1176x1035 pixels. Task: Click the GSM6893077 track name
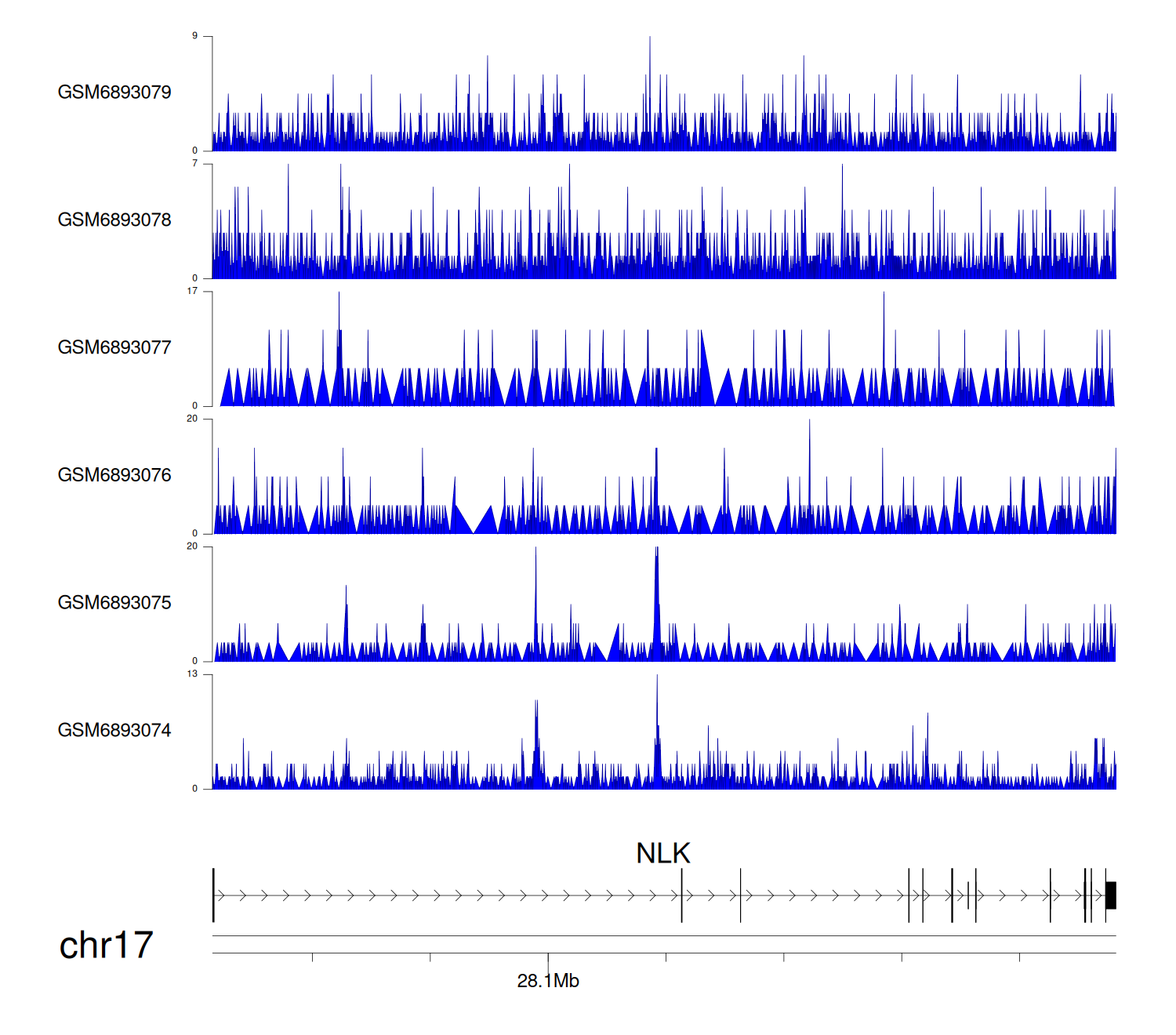point(114,347)
